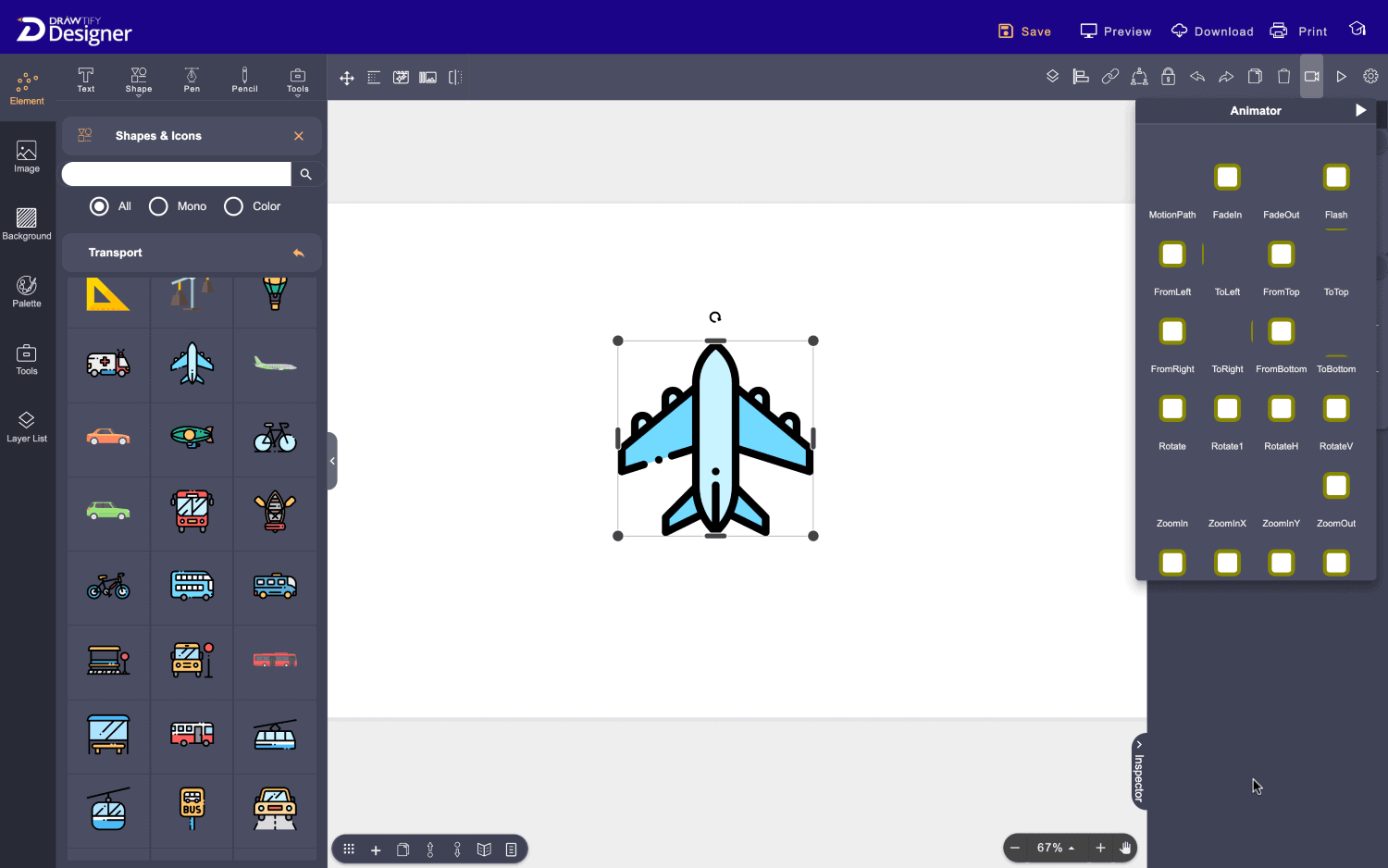Click the lock icon in the top toolbar
The width and height of the screenshot is (1388, 868).
click(x=1168, y=77)
